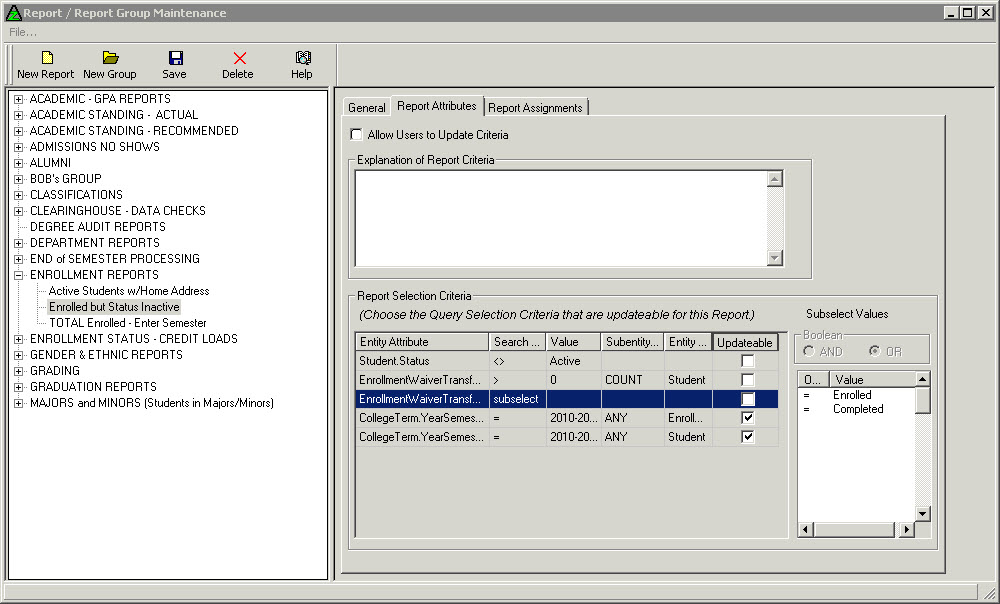Viewport: 1000px width, 604px height.
Task: Uncheck Updateable on the last CollegeTerm row
Action: tap(747, 437)
